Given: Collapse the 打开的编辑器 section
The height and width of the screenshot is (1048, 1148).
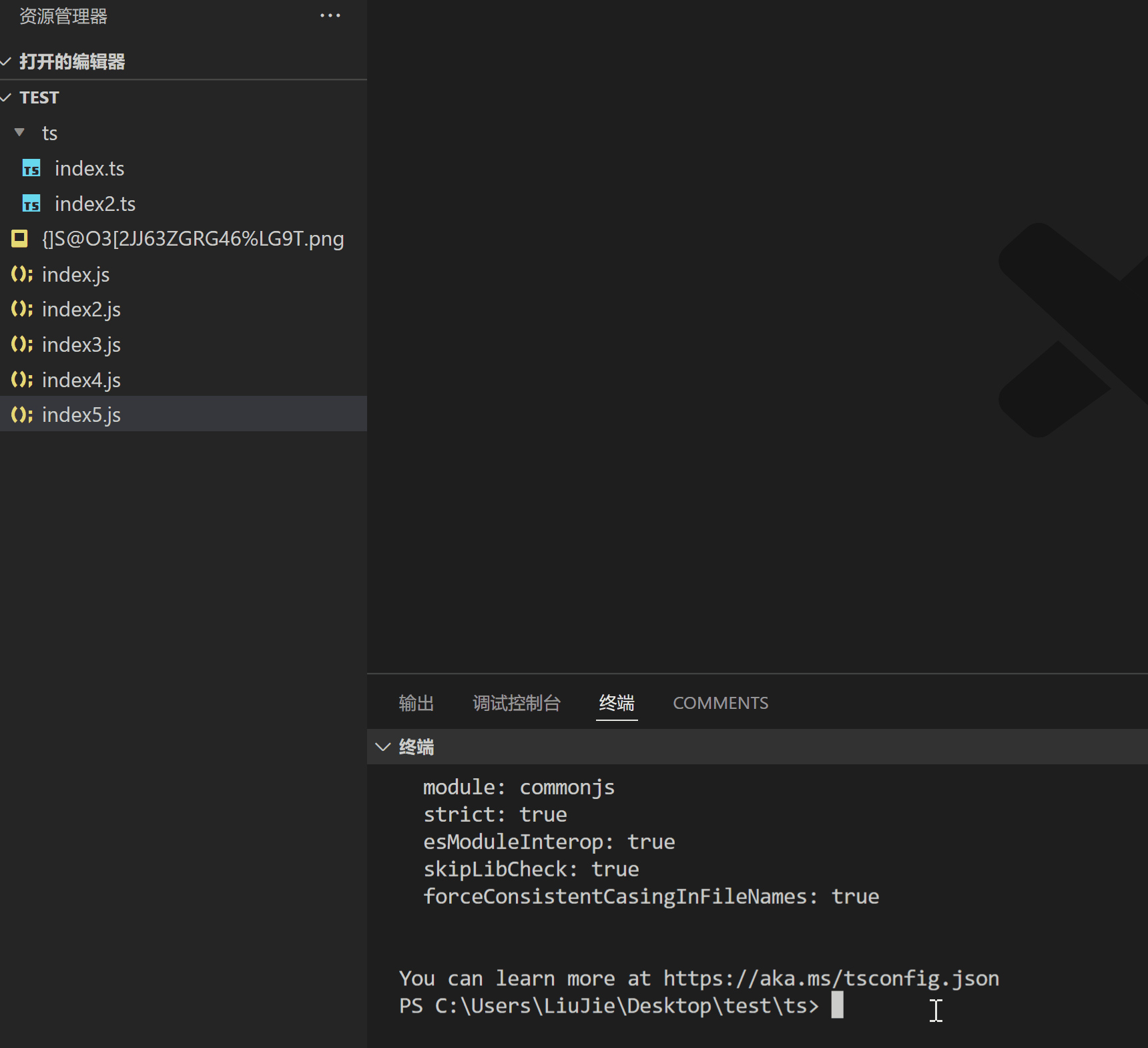Looking at the screenshot, I should click(6, 61).
